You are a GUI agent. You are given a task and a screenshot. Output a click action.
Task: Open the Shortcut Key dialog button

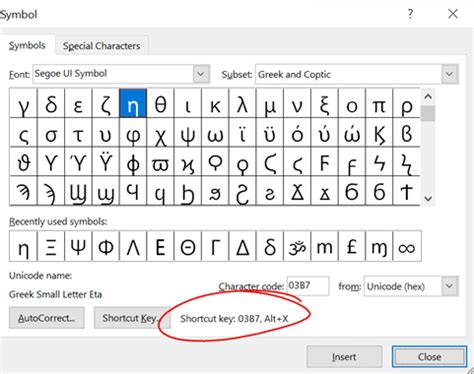click(x=131, y=318)
